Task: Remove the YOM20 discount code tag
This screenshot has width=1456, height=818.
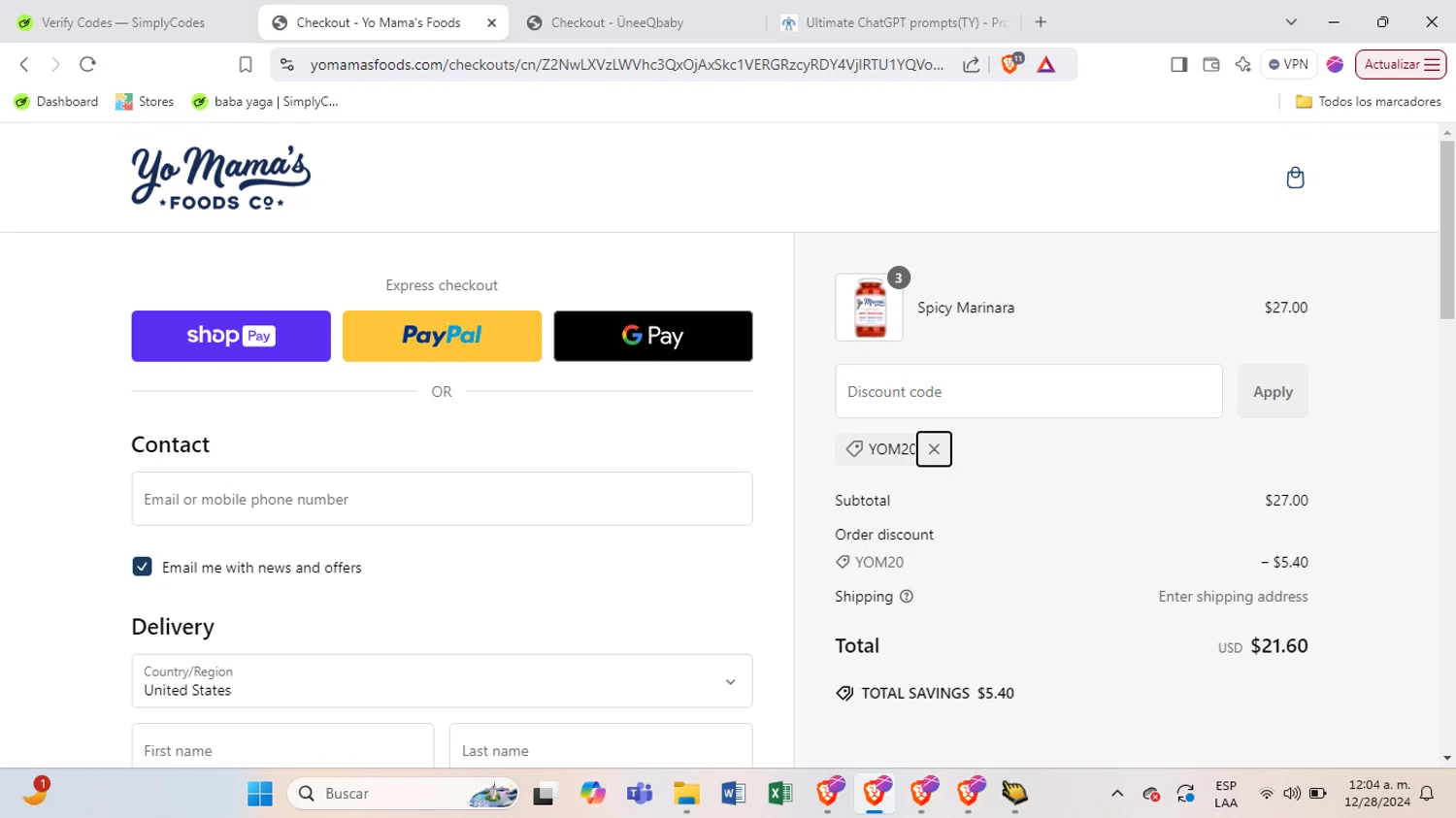Action: [934, 449]
